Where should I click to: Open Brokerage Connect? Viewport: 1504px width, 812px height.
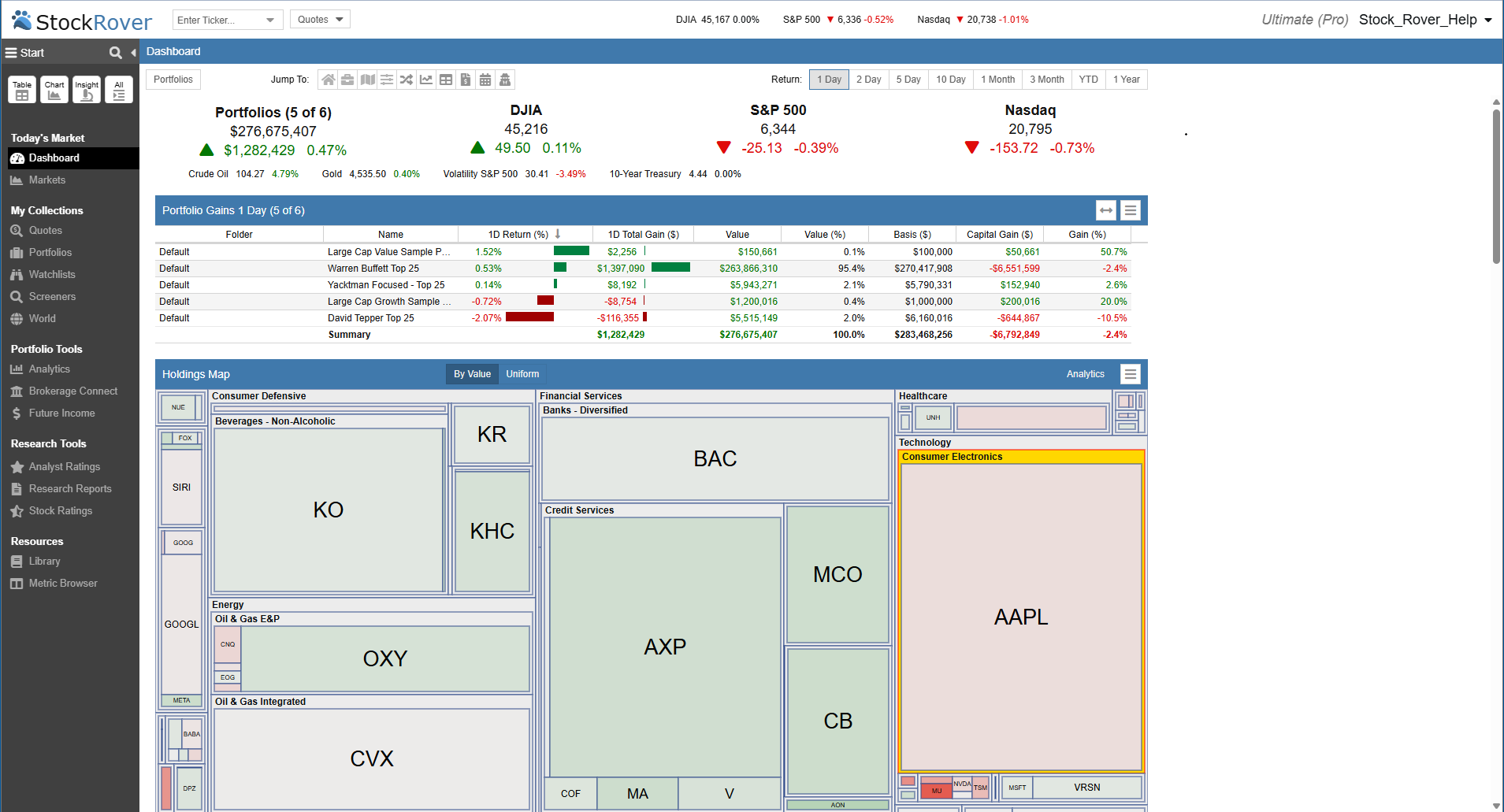click(x=72, y=391)
